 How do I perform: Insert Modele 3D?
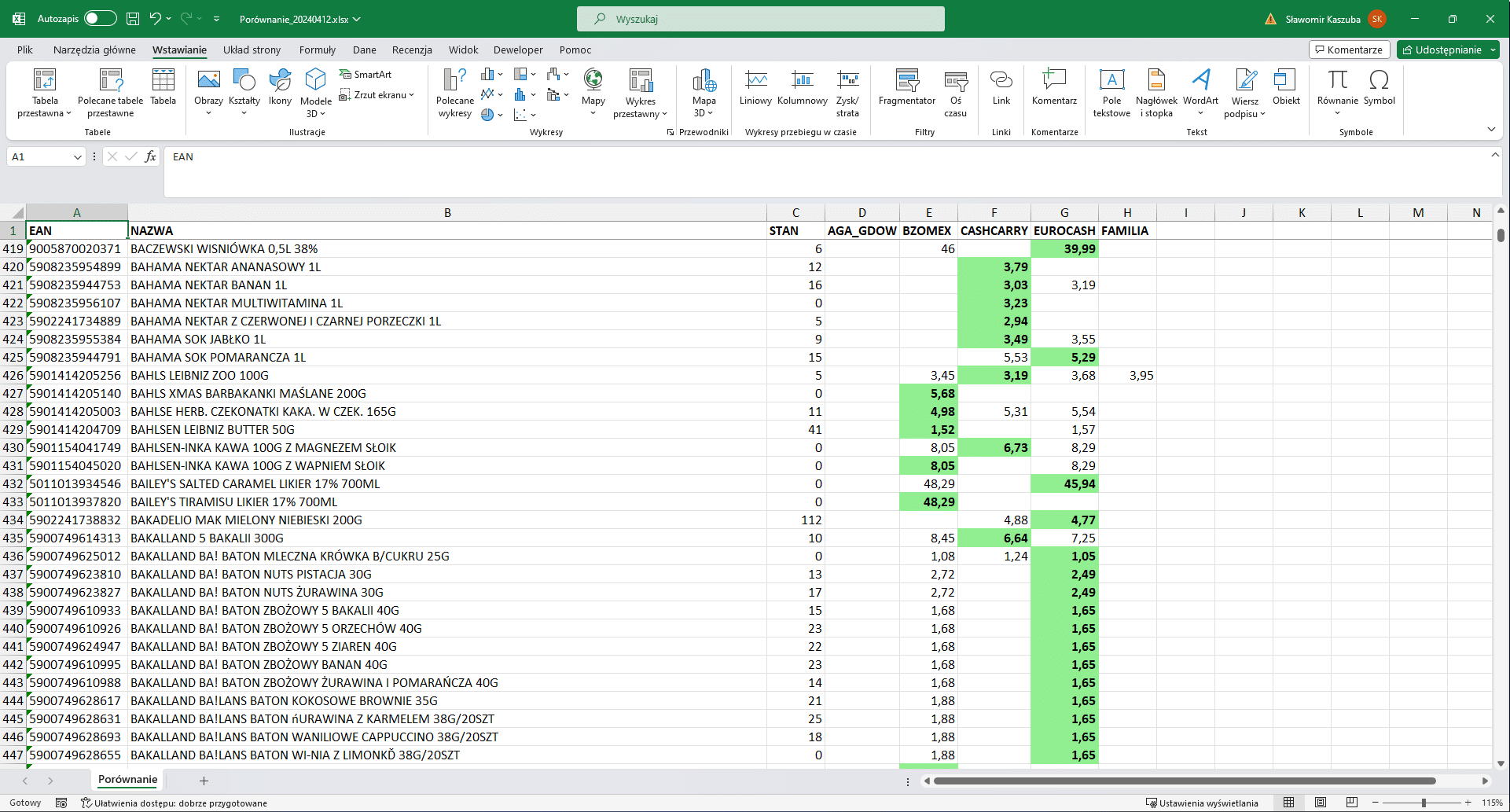pos(315,93)
